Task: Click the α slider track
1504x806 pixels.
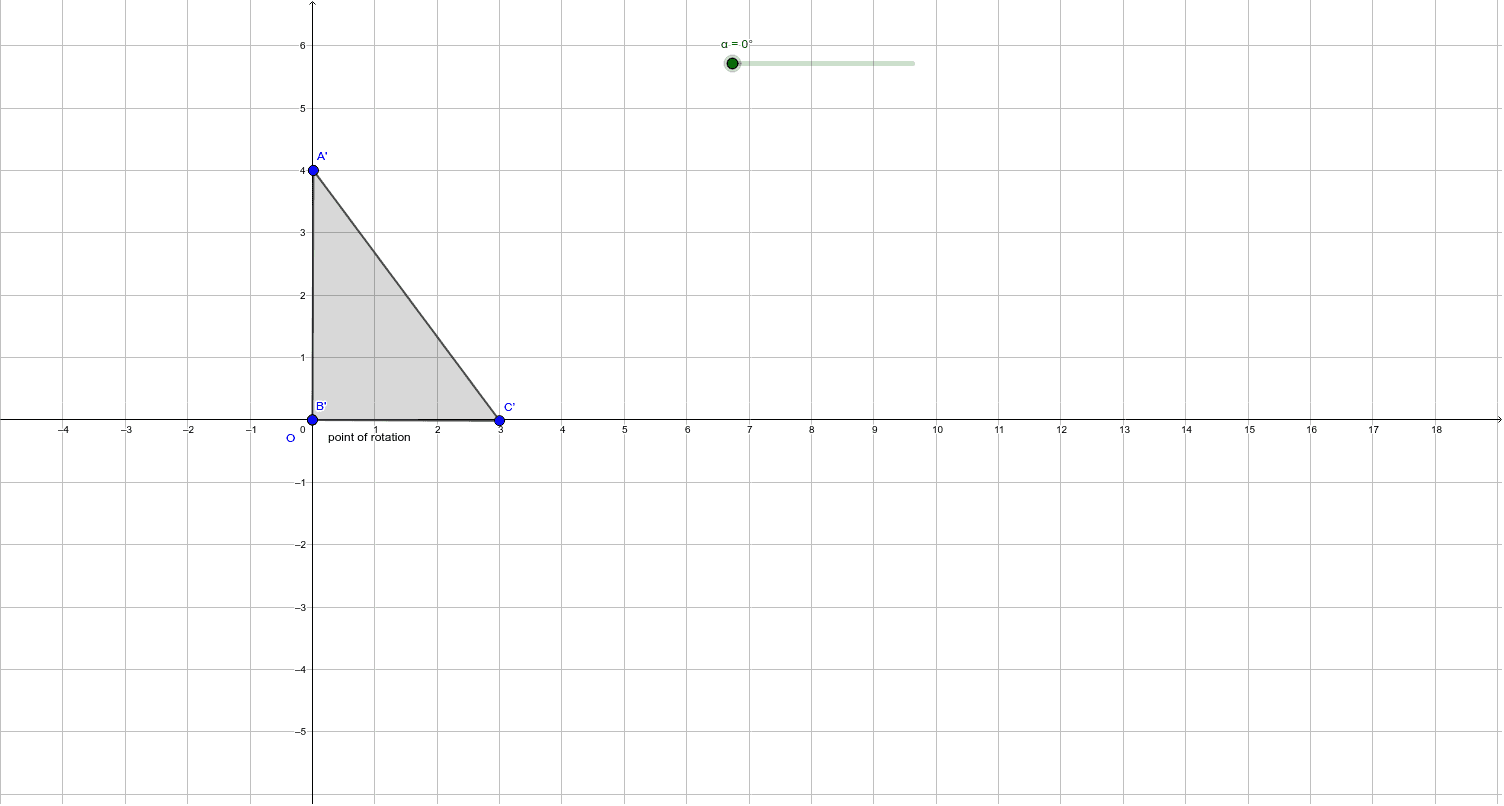Action: (x=823, y=64)
